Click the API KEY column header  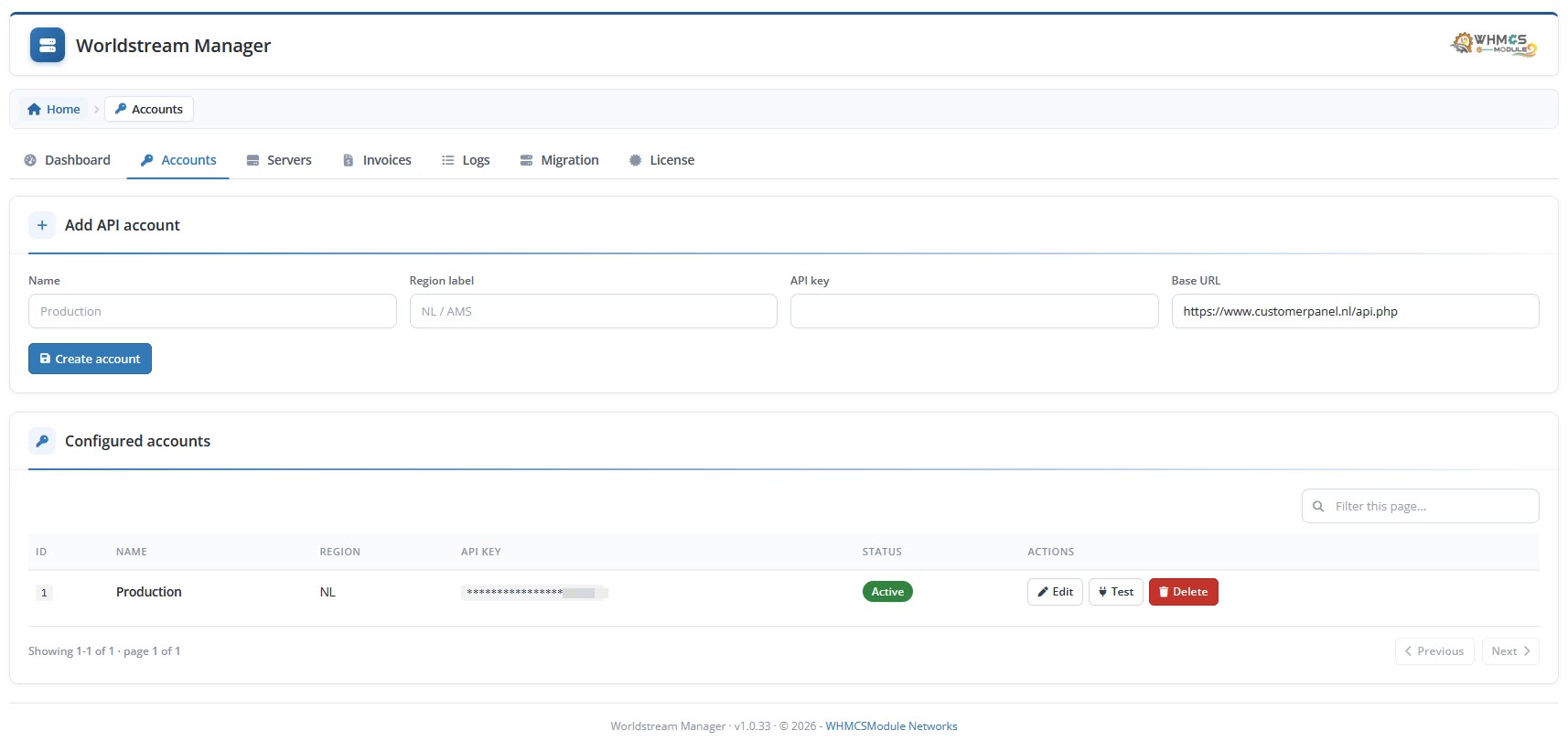click(481, 552)
